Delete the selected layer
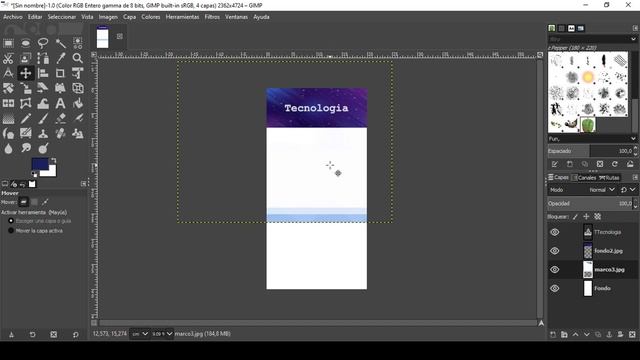 tap(632, 334)
